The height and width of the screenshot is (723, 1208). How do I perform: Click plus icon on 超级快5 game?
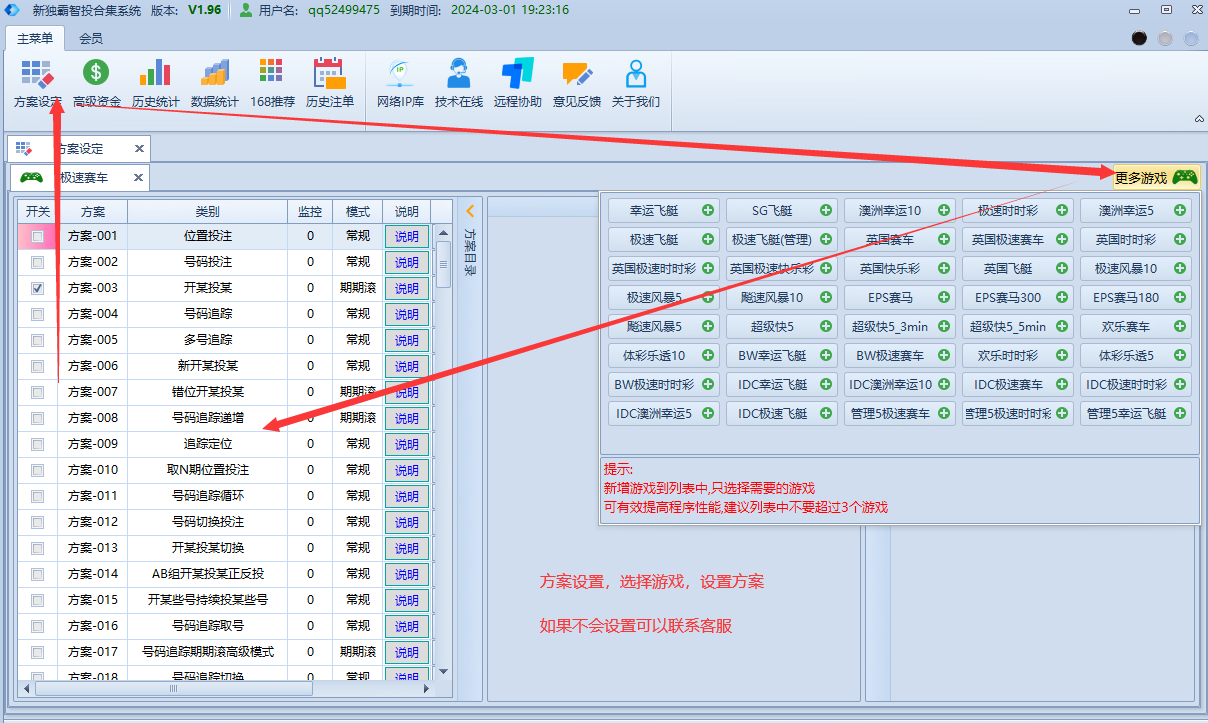[x=826, y=326]
